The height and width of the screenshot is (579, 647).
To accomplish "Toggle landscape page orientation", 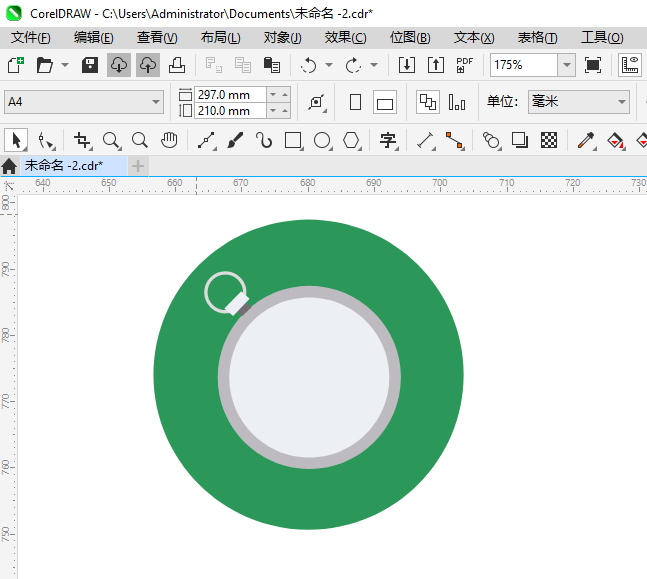I will pos(385,102).
